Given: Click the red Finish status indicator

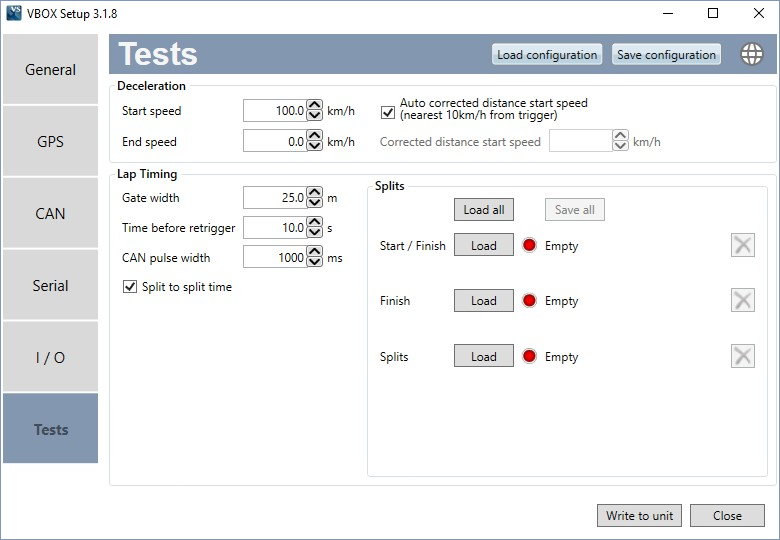Looking at the screenshot, I should 529,300.
